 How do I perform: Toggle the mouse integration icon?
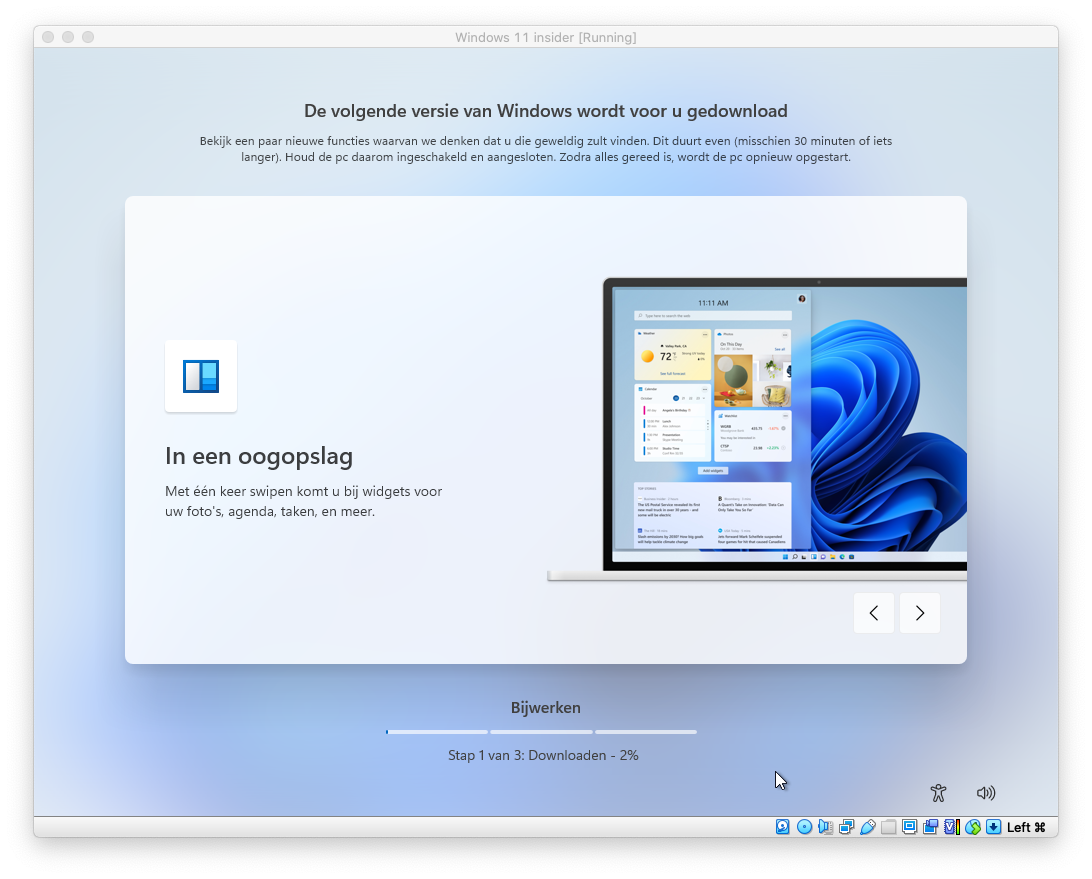[x=972, y=827]
